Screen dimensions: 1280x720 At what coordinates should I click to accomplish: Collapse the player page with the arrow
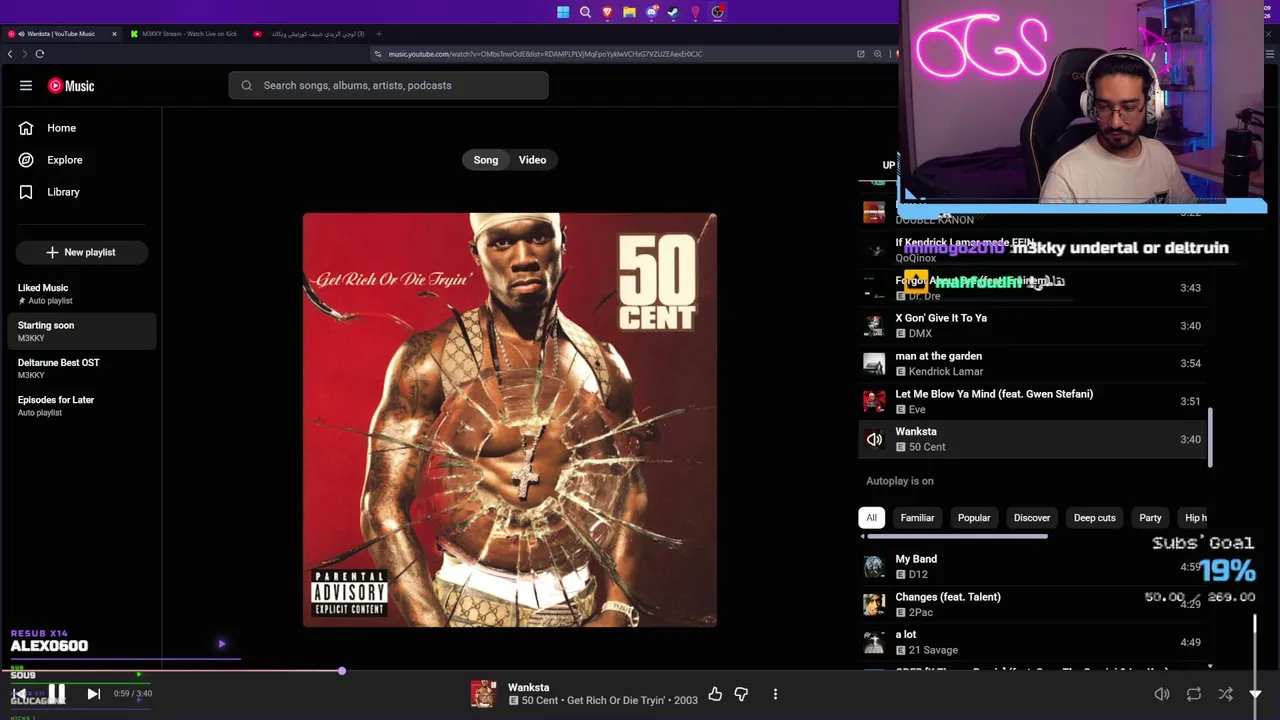point(1256,694)
